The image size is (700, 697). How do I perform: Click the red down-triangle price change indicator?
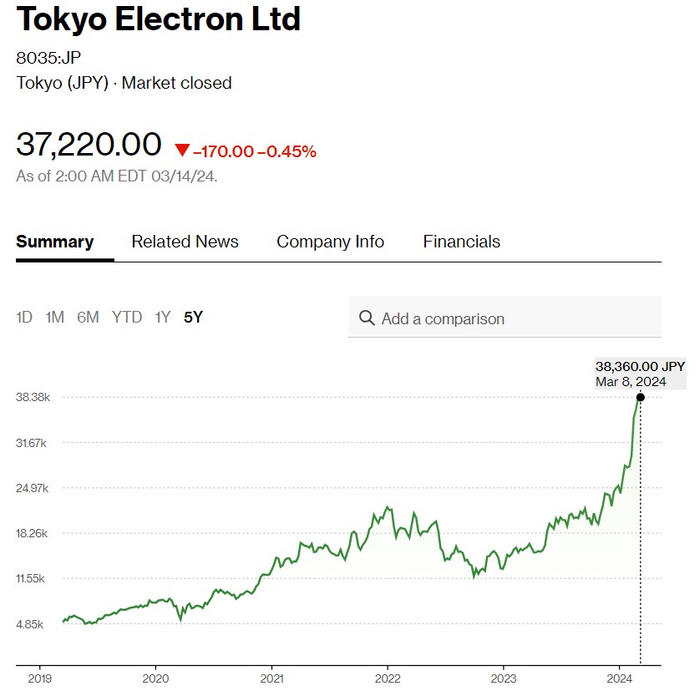(181, 151)
